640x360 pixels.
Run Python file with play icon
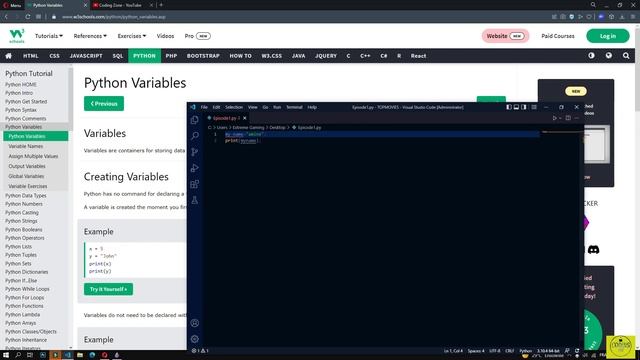554,118
